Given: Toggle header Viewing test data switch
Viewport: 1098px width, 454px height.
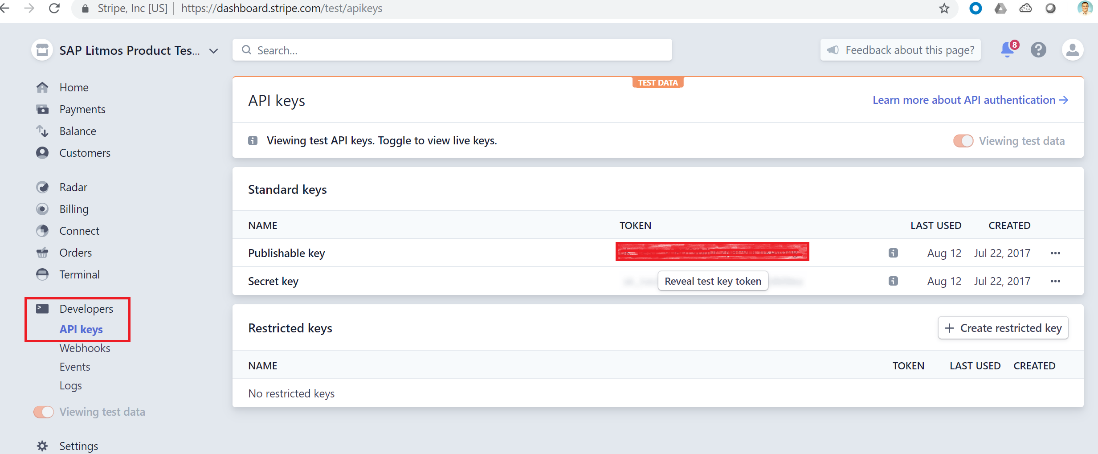Looking at the screenshot, I should point(963,141).
